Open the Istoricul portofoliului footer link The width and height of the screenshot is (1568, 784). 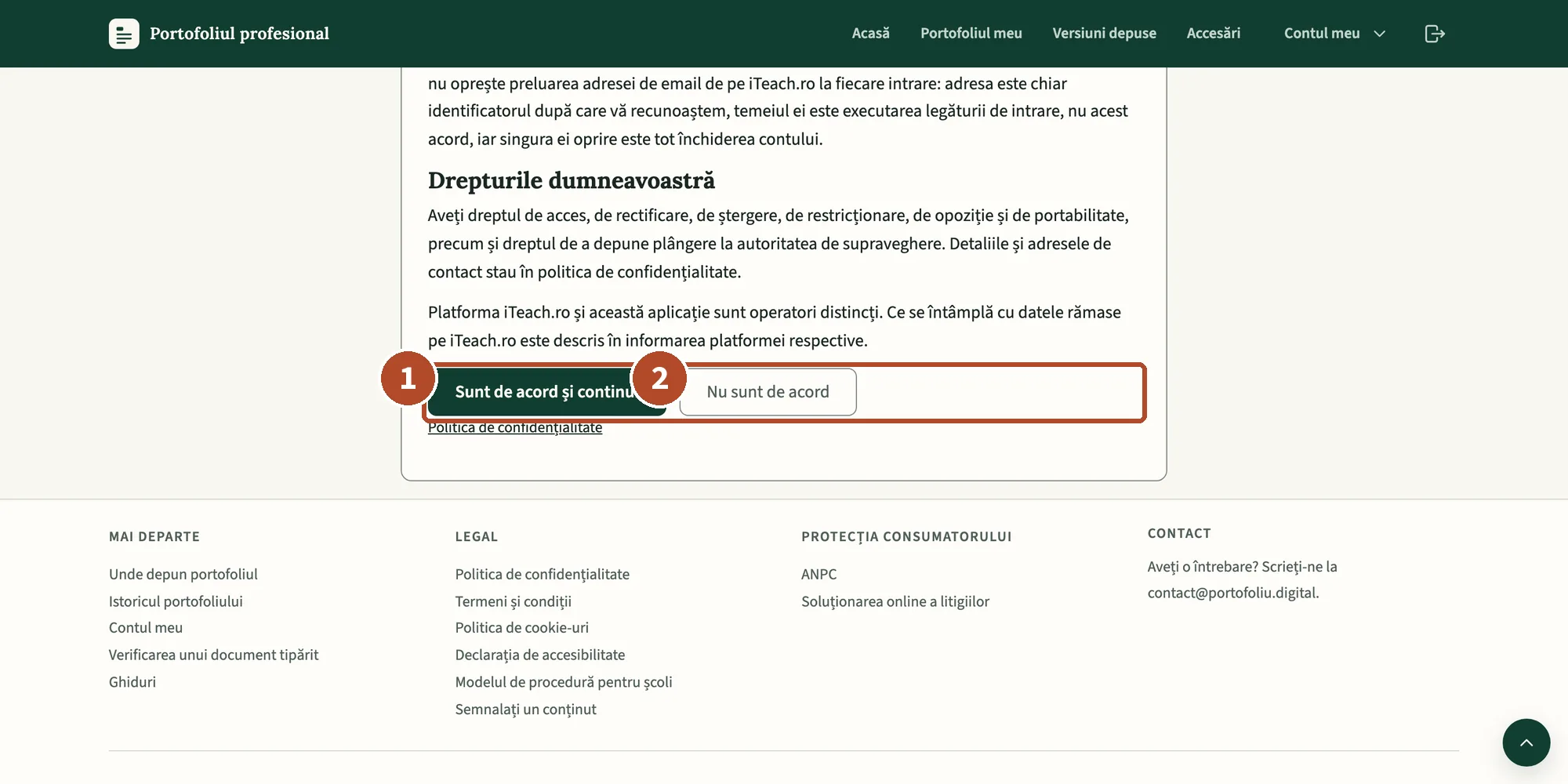coord(176,601)
